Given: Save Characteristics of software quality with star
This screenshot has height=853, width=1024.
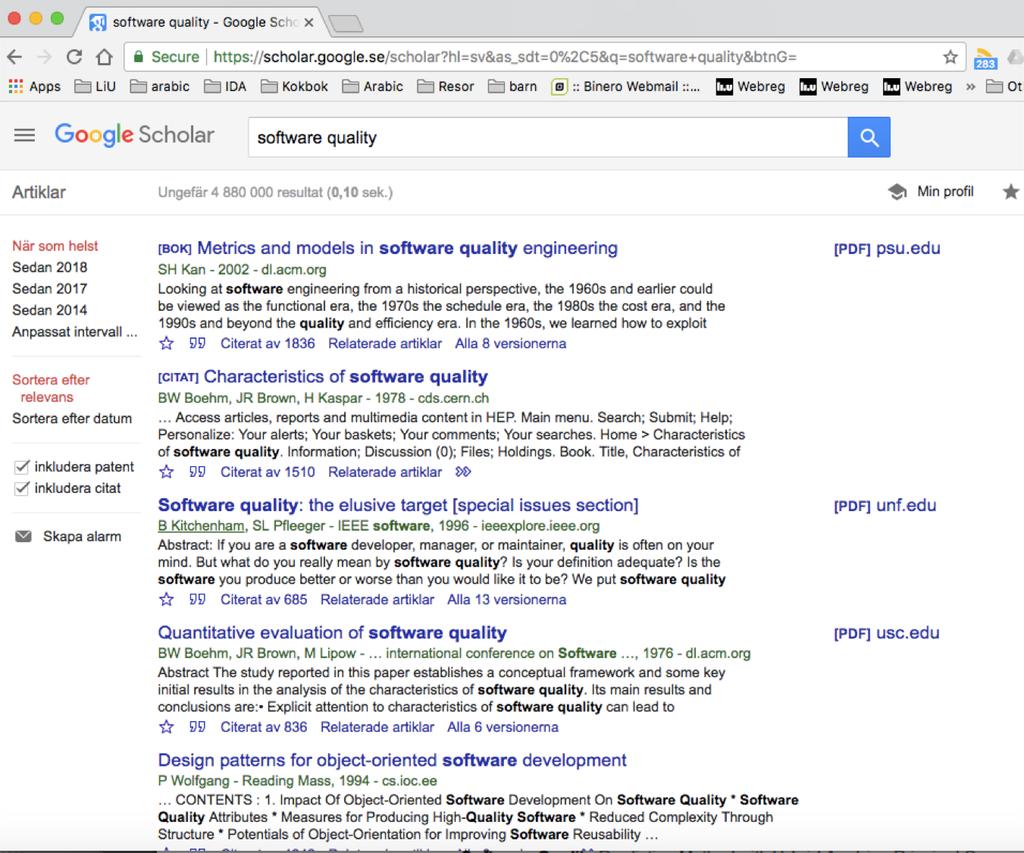Looking at the screenshot, I should click(167, 472).
